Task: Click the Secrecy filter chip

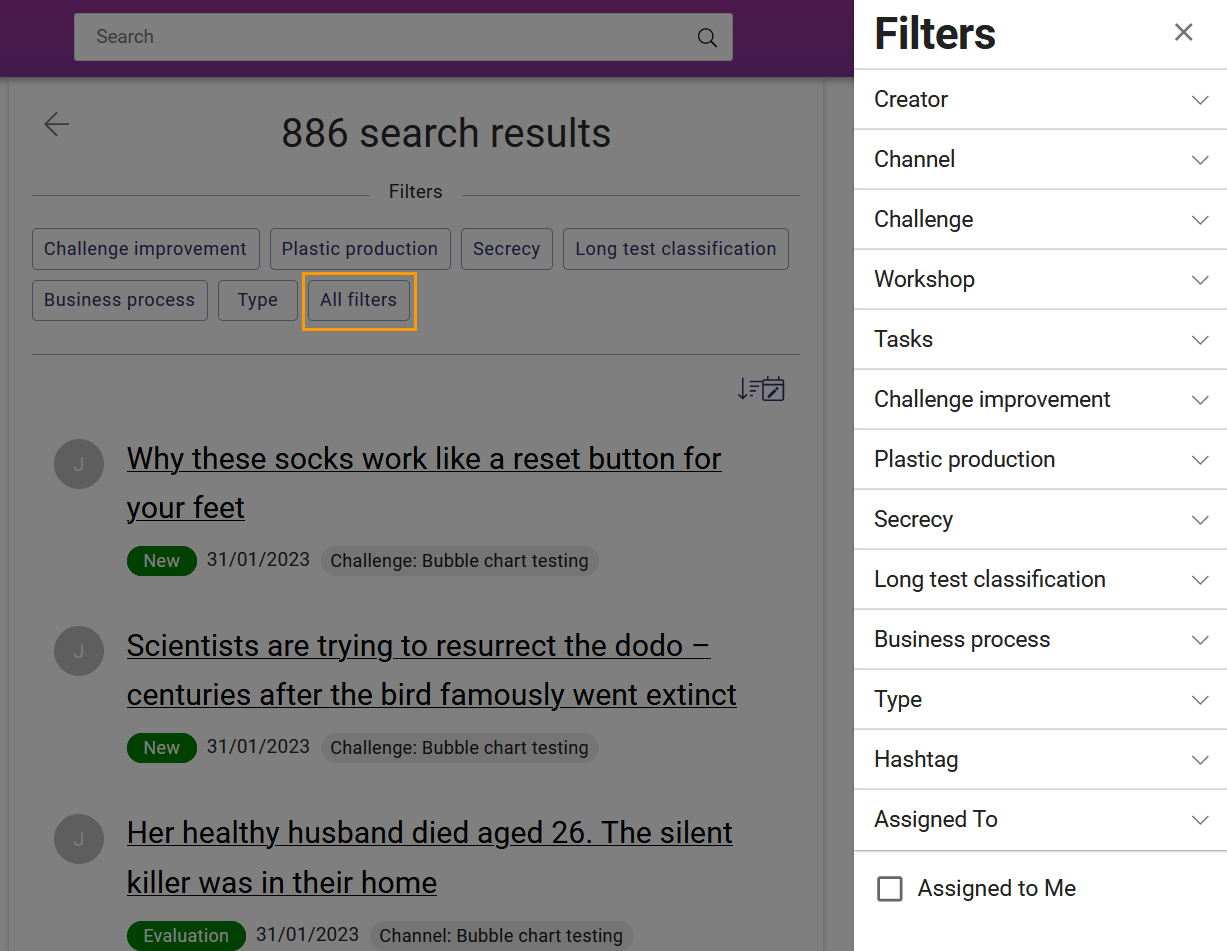Action: click(506, 249)
